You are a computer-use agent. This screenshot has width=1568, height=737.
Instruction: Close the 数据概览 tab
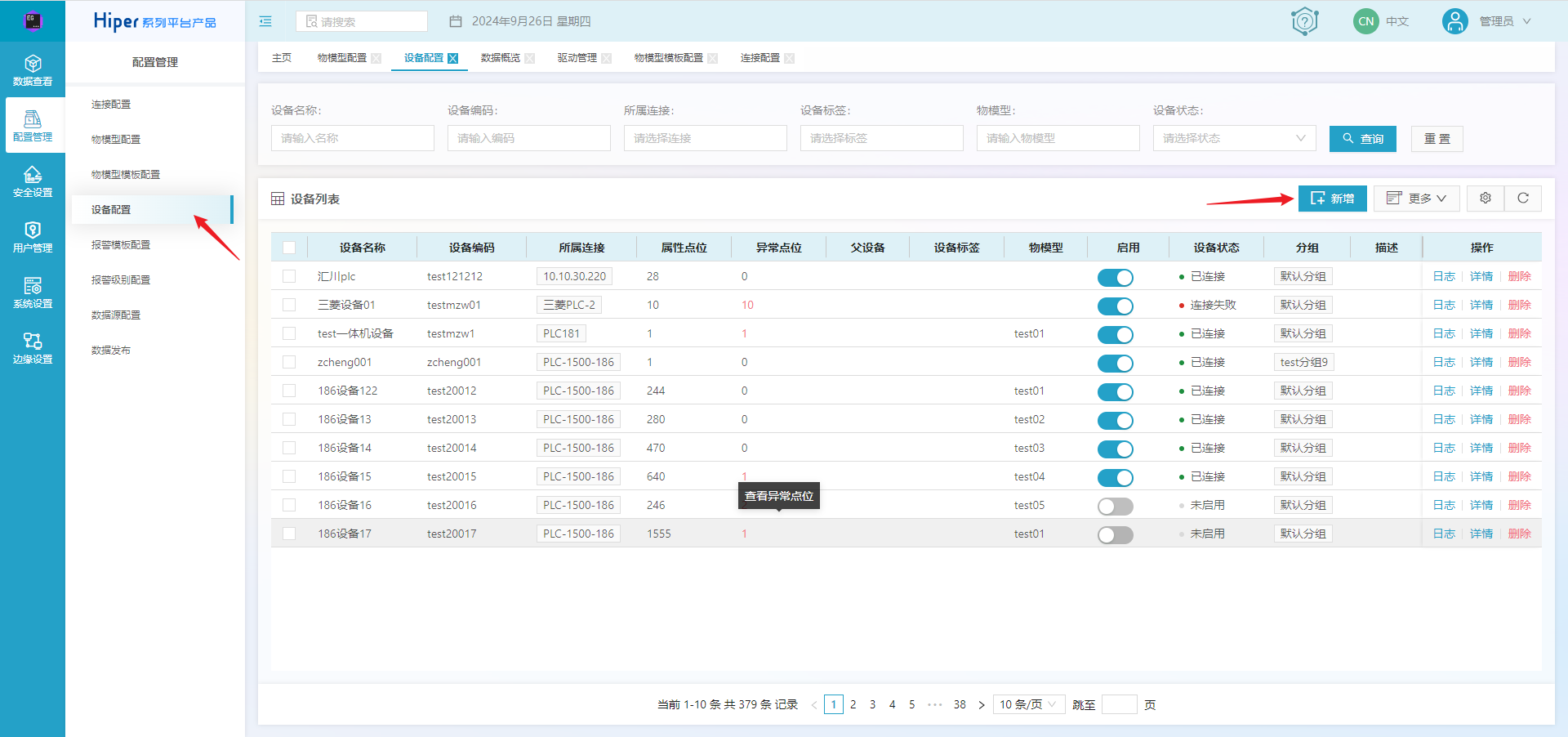(530, 58)
